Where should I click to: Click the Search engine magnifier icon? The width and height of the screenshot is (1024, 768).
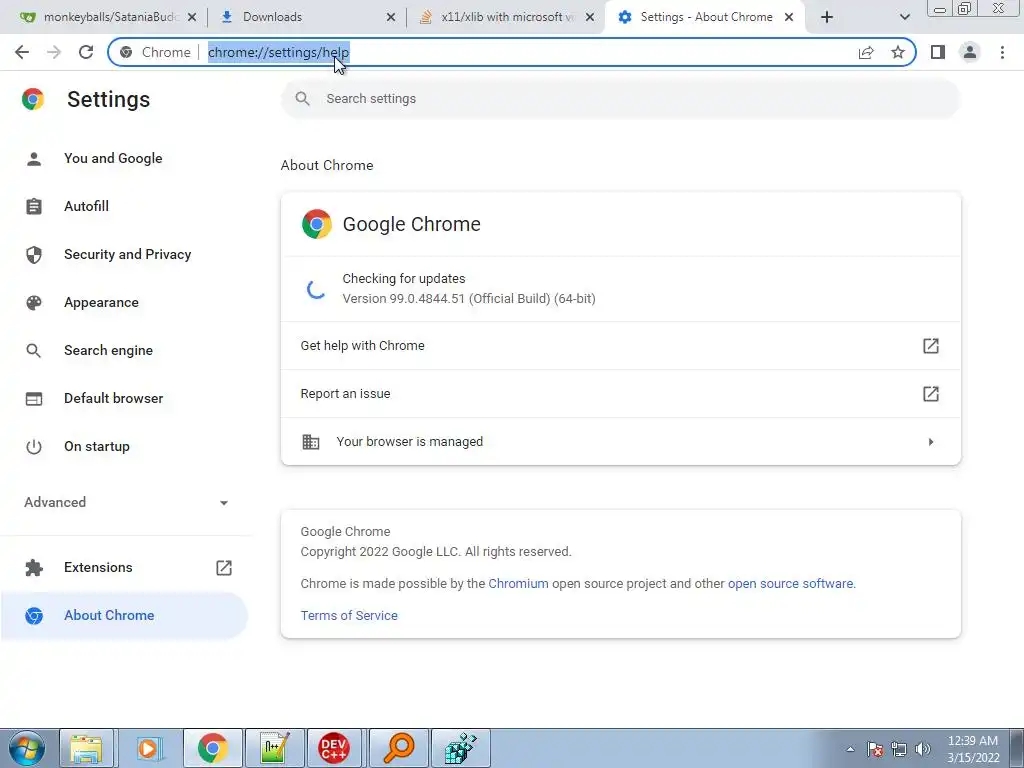click(x=33, y=351)
